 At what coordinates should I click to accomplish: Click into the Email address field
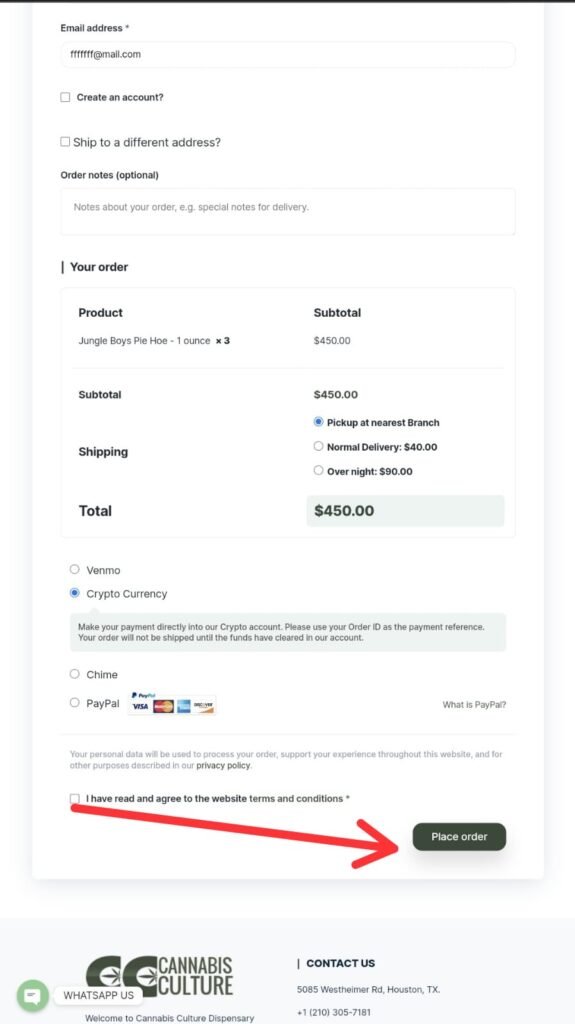(x=288, y=54)
